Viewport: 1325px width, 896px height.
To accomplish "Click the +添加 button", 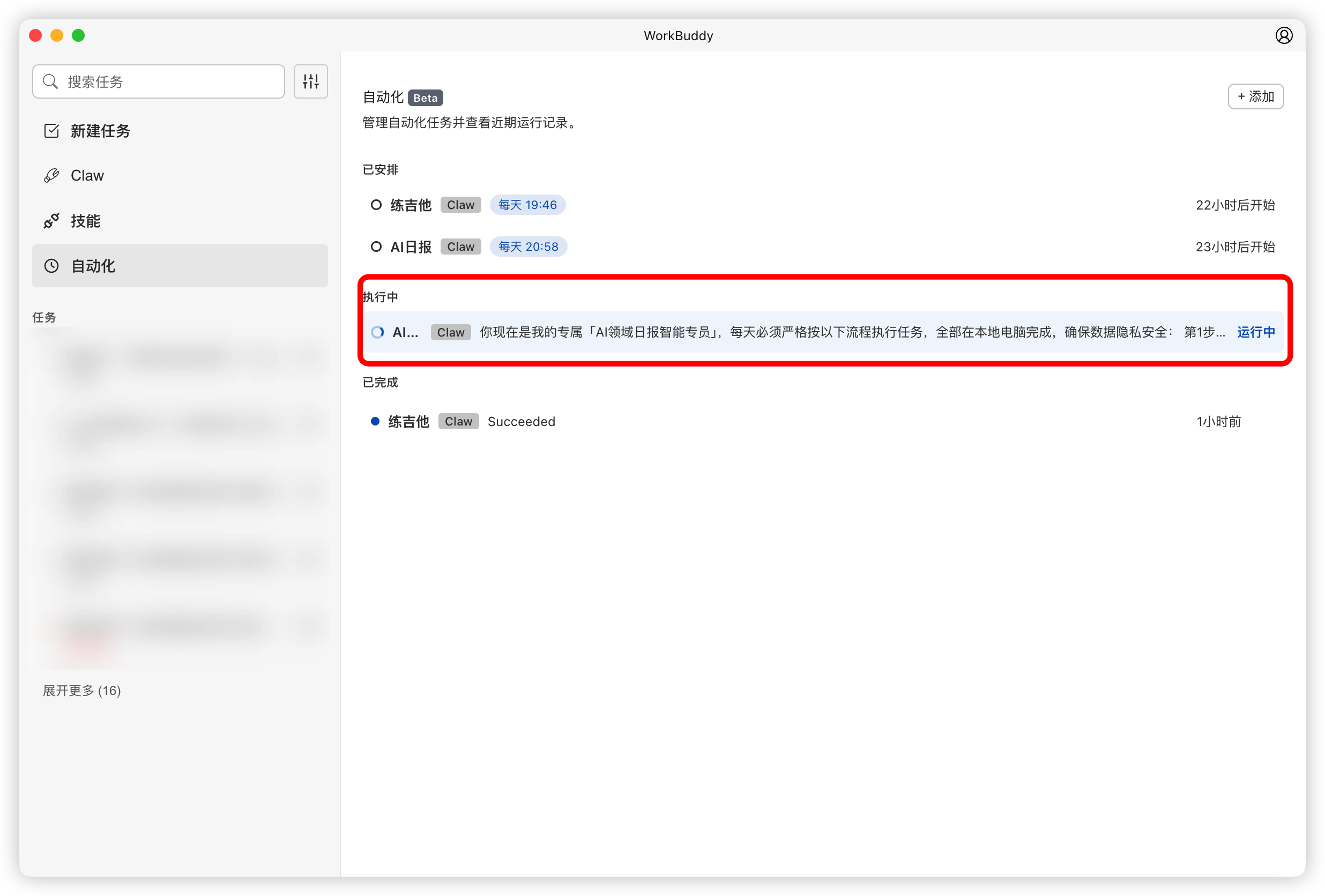I will click(x=1255, y=96).
